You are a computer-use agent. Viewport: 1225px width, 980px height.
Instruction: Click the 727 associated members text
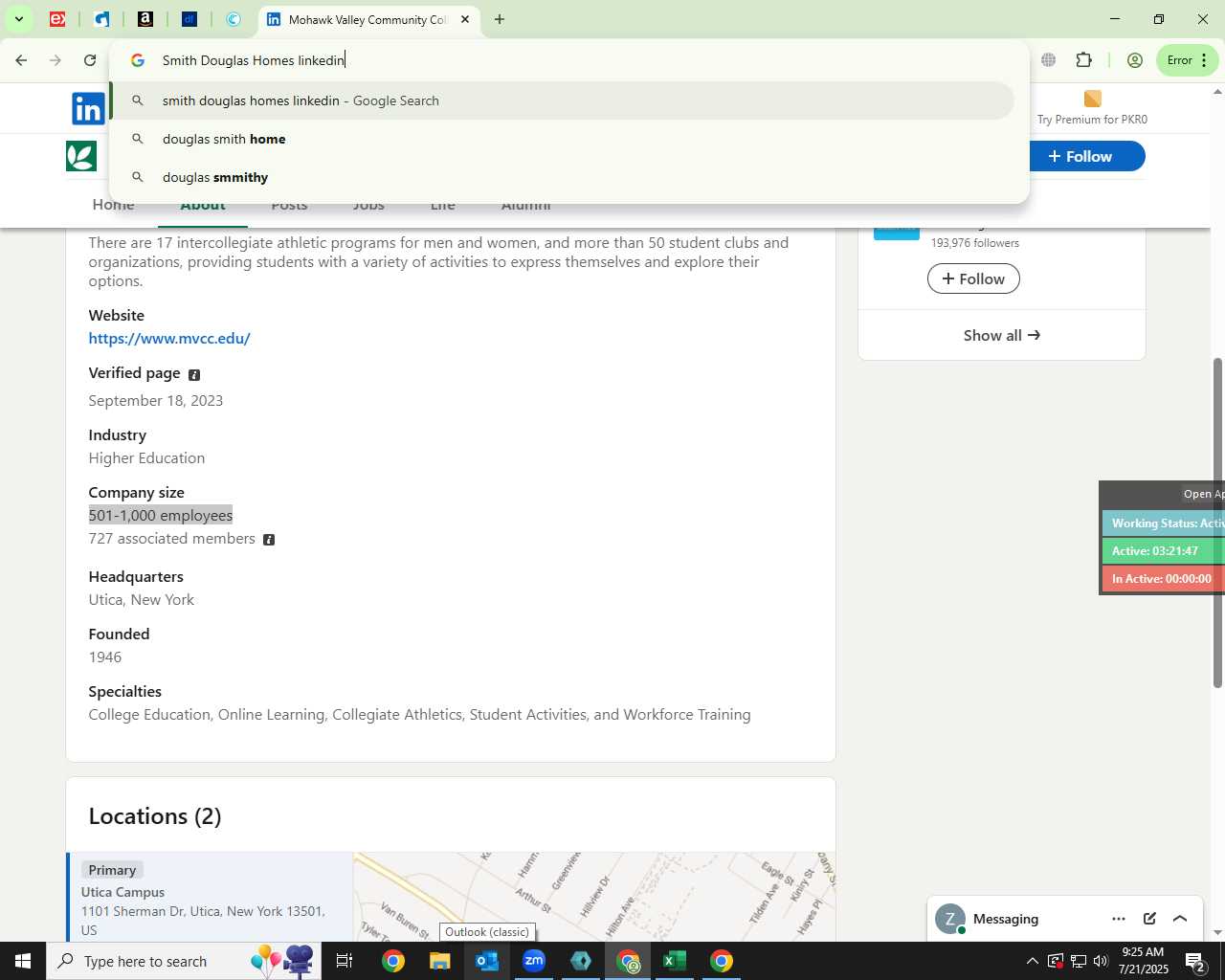click(x=172, y=539)
